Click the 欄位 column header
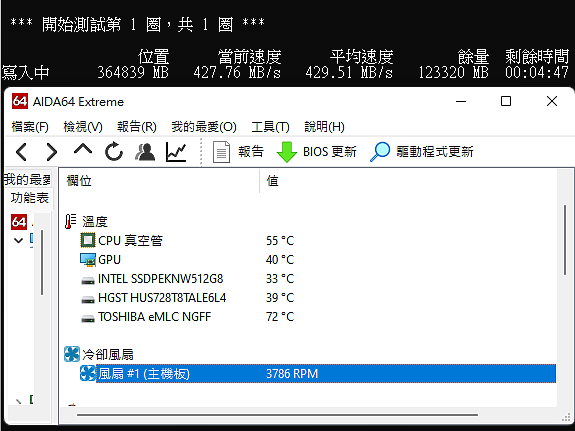Screen dimensions: 575x431 pyautogui.click(x=79, y=181)
